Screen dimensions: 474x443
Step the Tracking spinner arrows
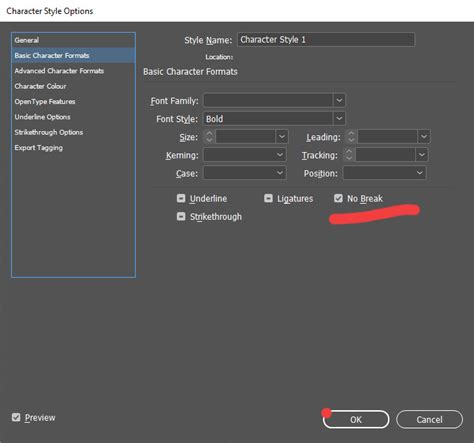(349, 155)
